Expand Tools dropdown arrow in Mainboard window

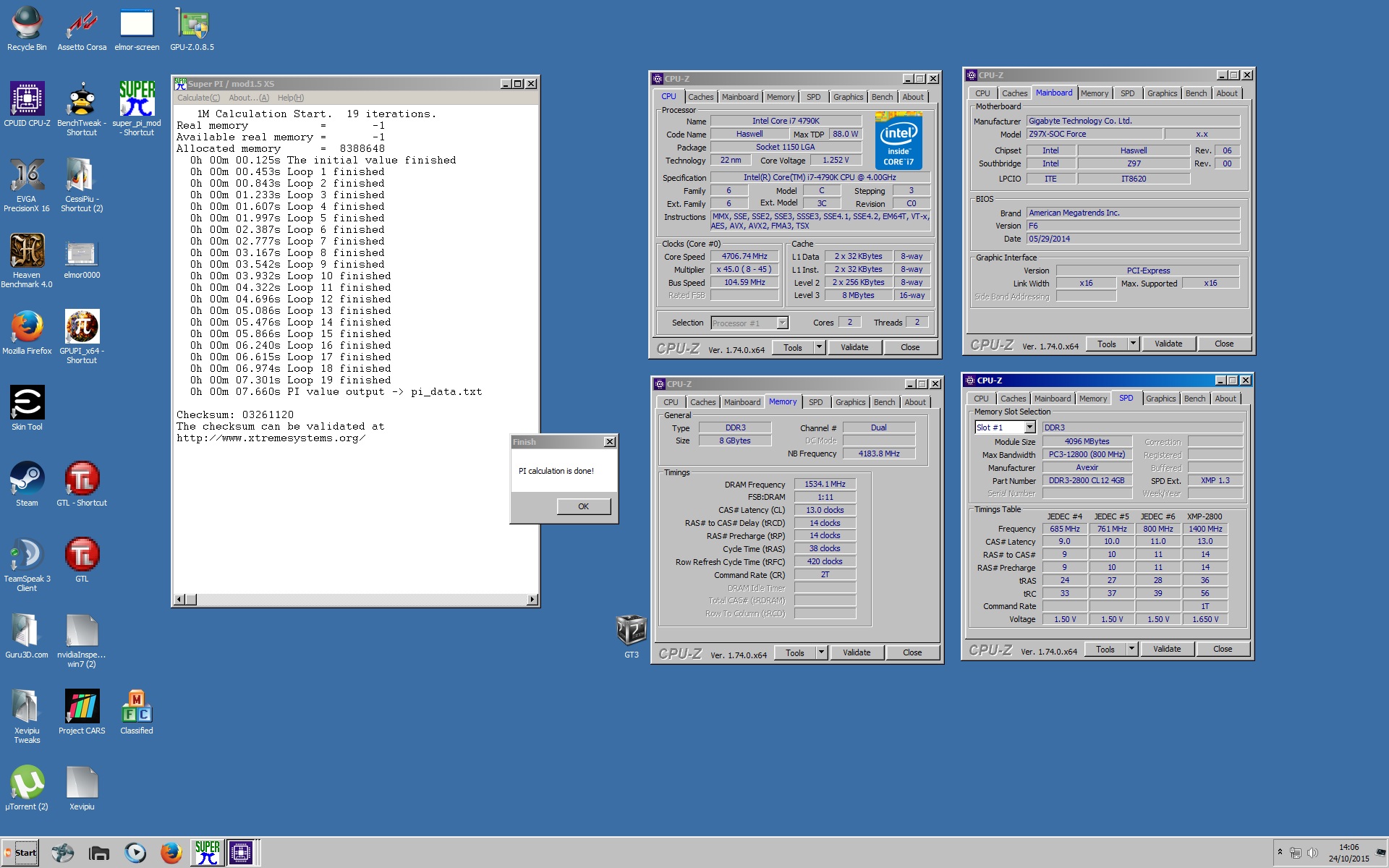pos(1133,344)
